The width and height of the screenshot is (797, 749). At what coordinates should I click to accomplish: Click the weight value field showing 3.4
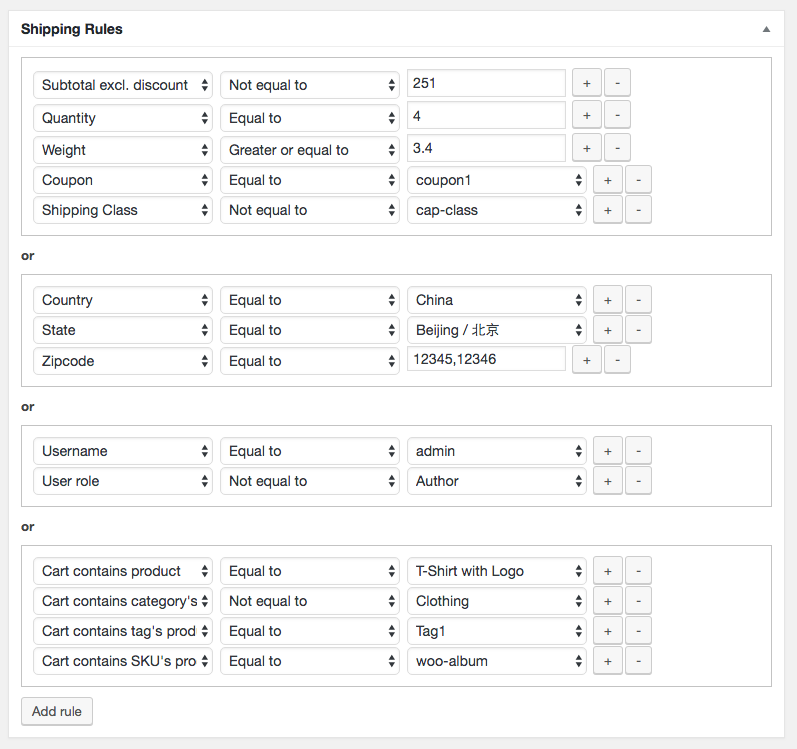(486, 149)
